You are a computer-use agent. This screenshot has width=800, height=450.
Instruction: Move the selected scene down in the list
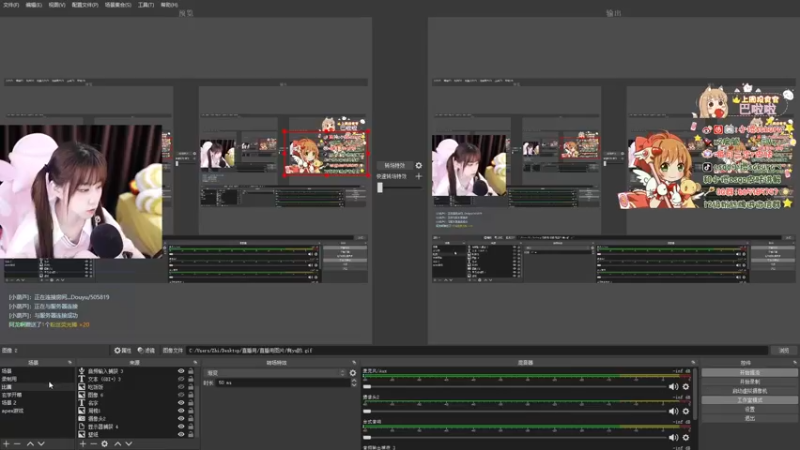(41, 444)
